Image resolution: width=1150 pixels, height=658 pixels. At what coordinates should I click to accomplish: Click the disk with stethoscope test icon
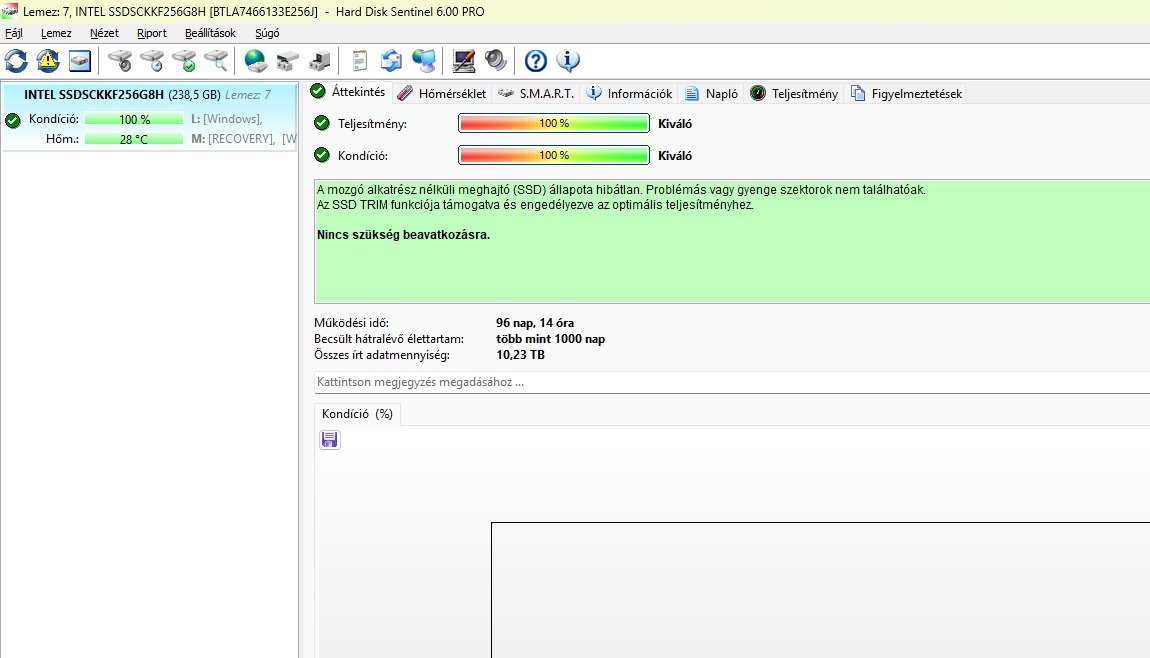coord(120,61)
